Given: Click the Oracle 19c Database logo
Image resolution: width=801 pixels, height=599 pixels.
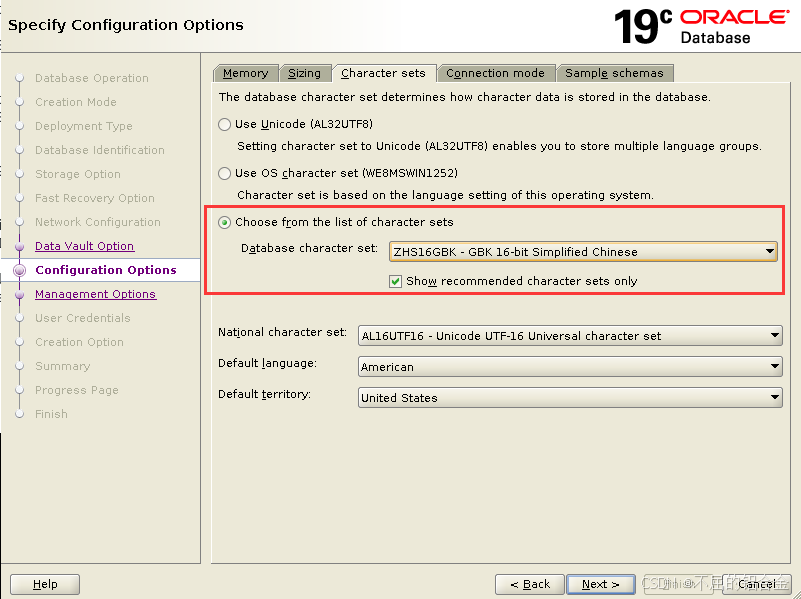Looking at the screenshot, I should click(x=701, y=26).
